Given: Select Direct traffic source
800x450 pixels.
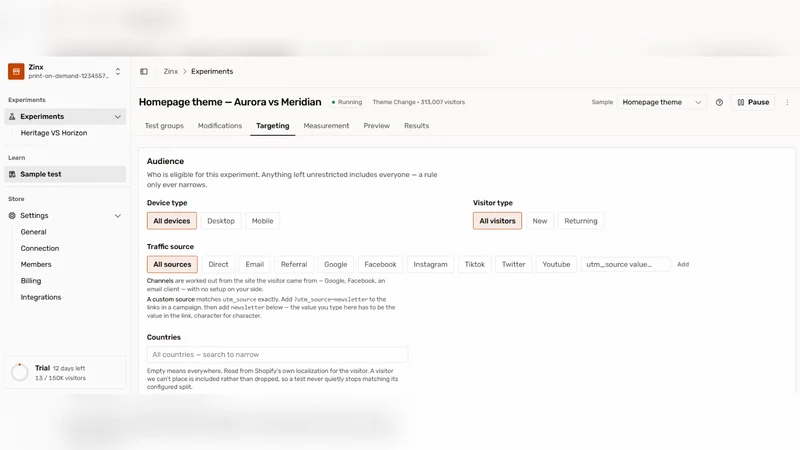Looking at the screenshot, I should click(x=218, y=264).
